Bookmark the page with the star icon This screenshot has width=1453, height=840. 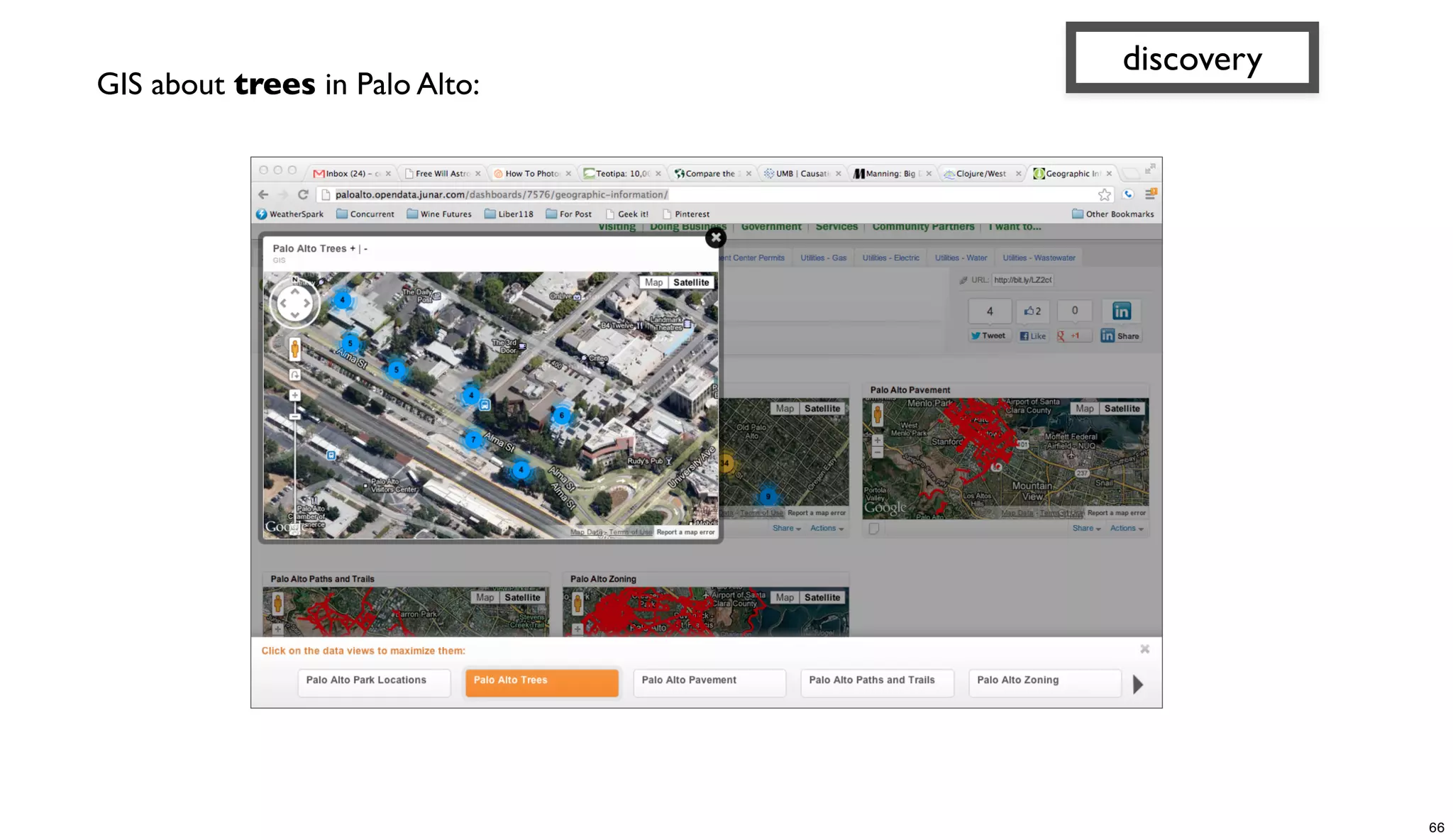(1105, 194)
